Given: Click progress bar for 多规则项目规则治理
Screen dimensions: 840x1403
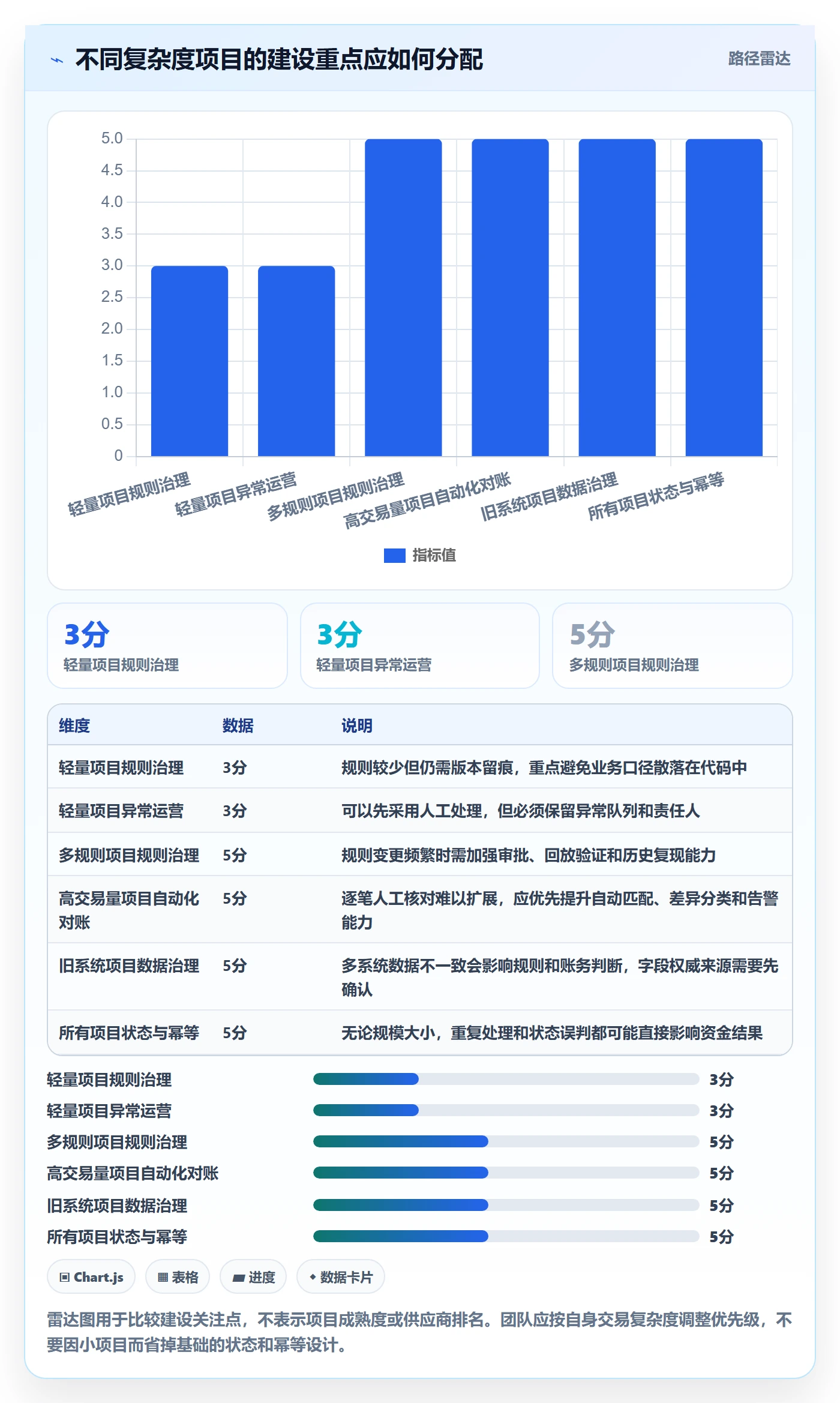Looking at the screenshot, I should pyautogui.click(x=506, y=1141).
